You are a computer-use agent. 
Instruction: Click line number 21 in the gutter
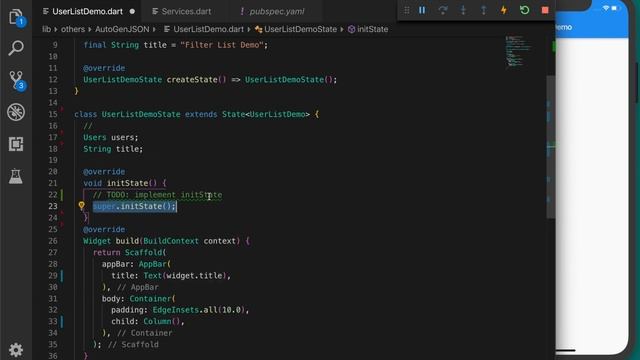pyautogui.click(x=53, y=183)
